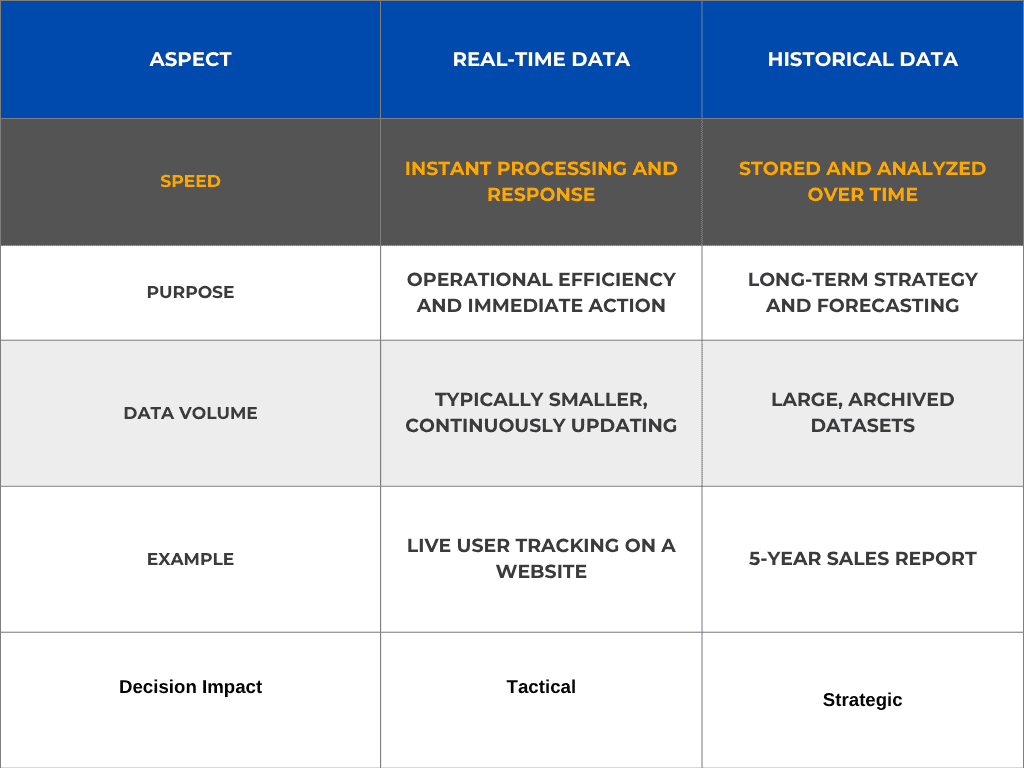Select the EXAMPLE row label
Screen dimensions: 1024x768
[190, 559]
